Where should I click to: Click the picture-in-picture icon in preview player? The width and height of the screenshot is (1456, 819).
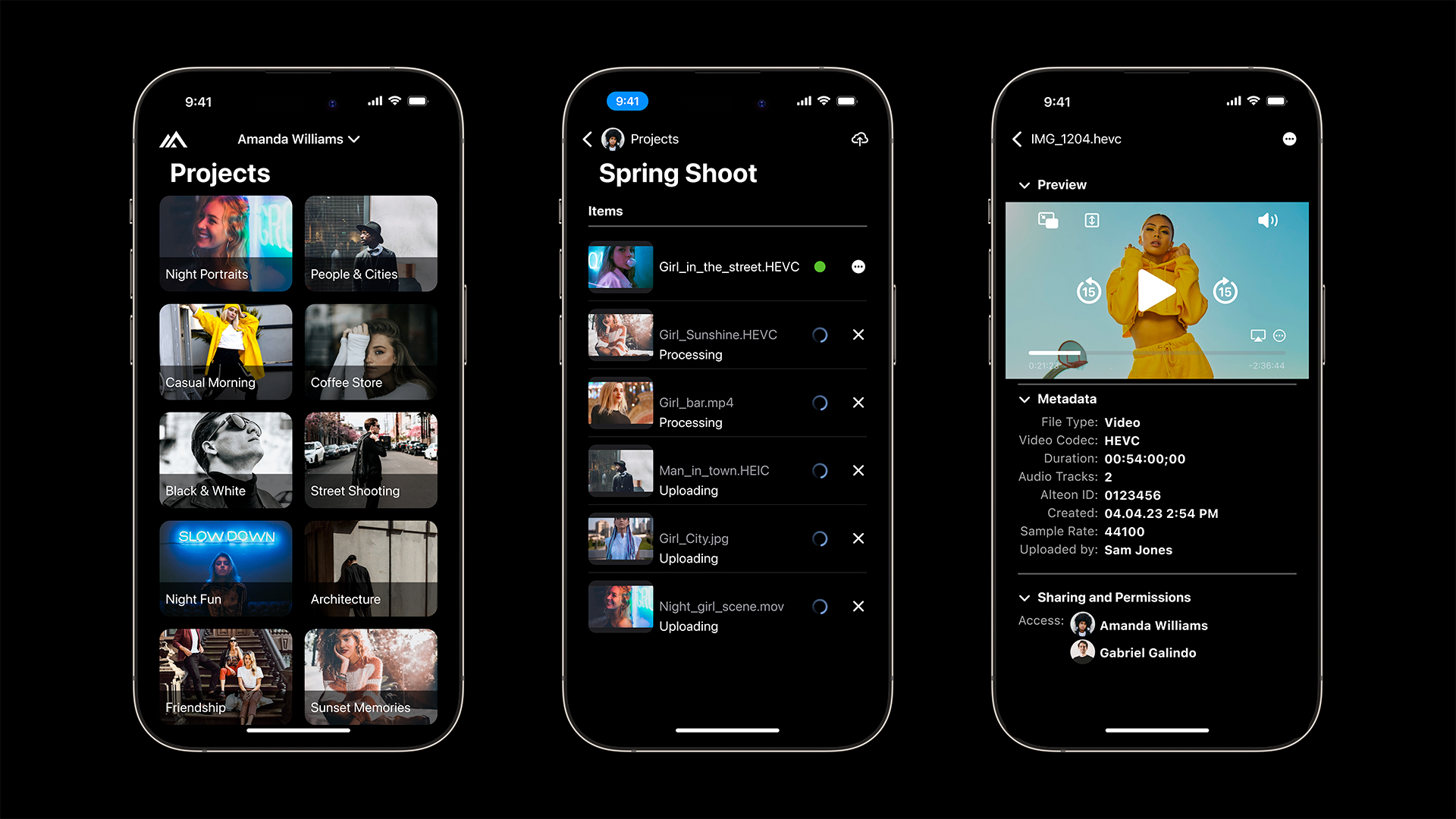[x=1048, y=220]
